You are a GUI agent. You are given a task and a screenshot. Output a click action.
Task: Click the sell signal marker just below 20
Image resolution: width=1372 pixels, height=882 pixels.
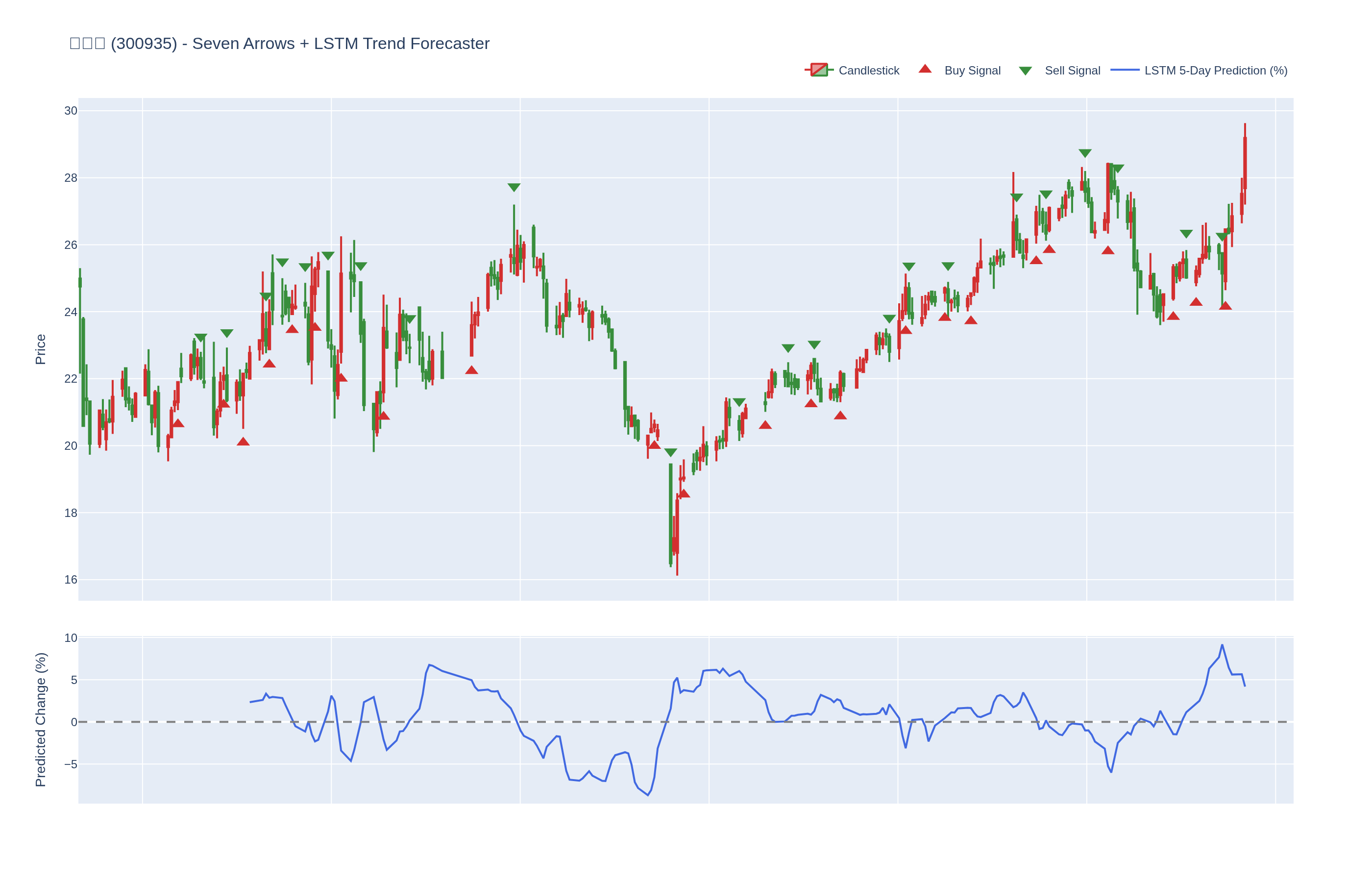(670, 452)
